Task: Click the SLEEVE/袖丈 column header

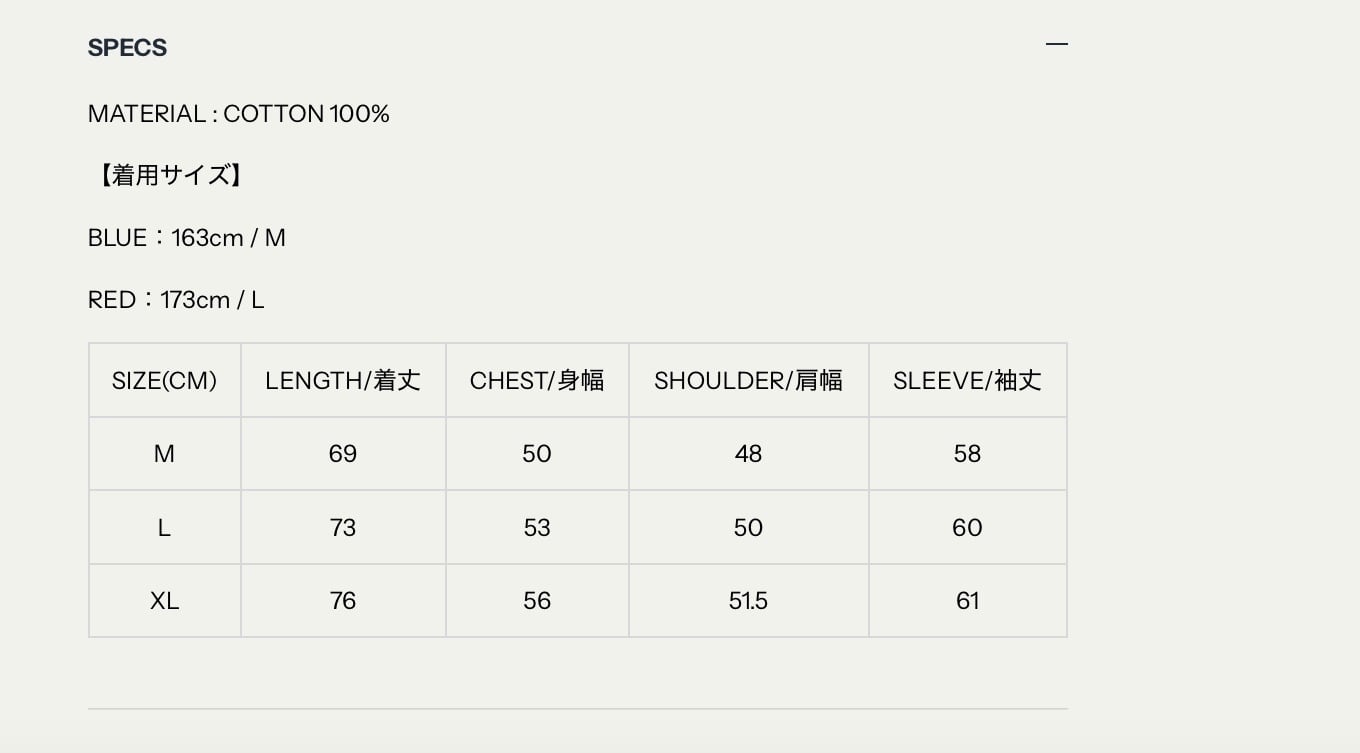Action: [x=967, y=381]
